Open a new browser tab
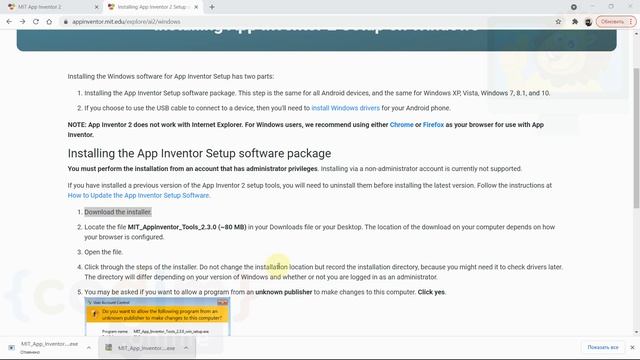This screenshot has height=360, width=640. [212, 7]
